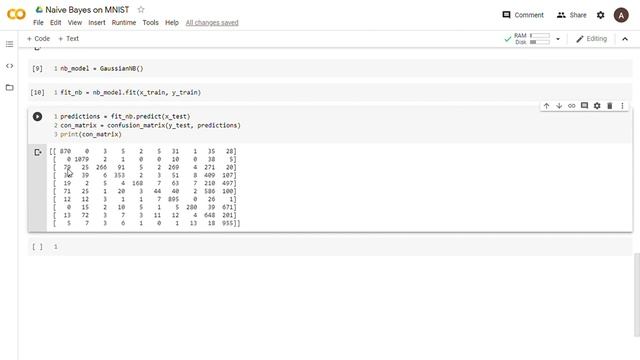Open the Insert menu
Viewport: 640px width, 360px height.
click(97, 23)
